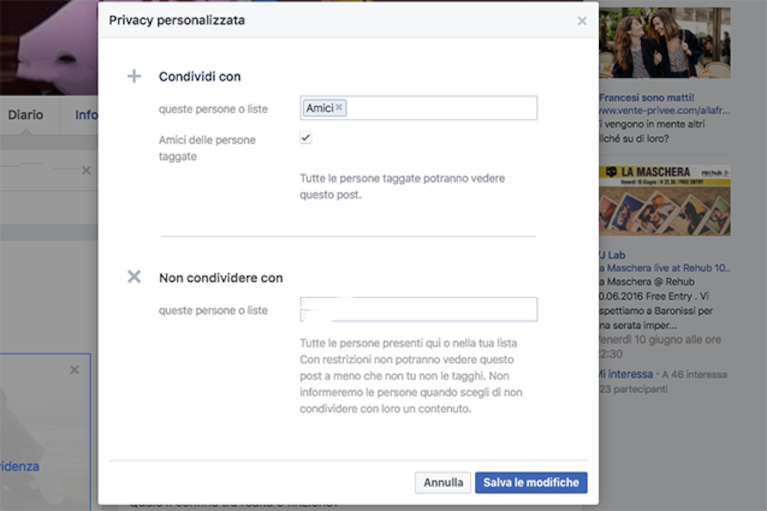Open the Diario tab behind the dialog

coord(25,115)
